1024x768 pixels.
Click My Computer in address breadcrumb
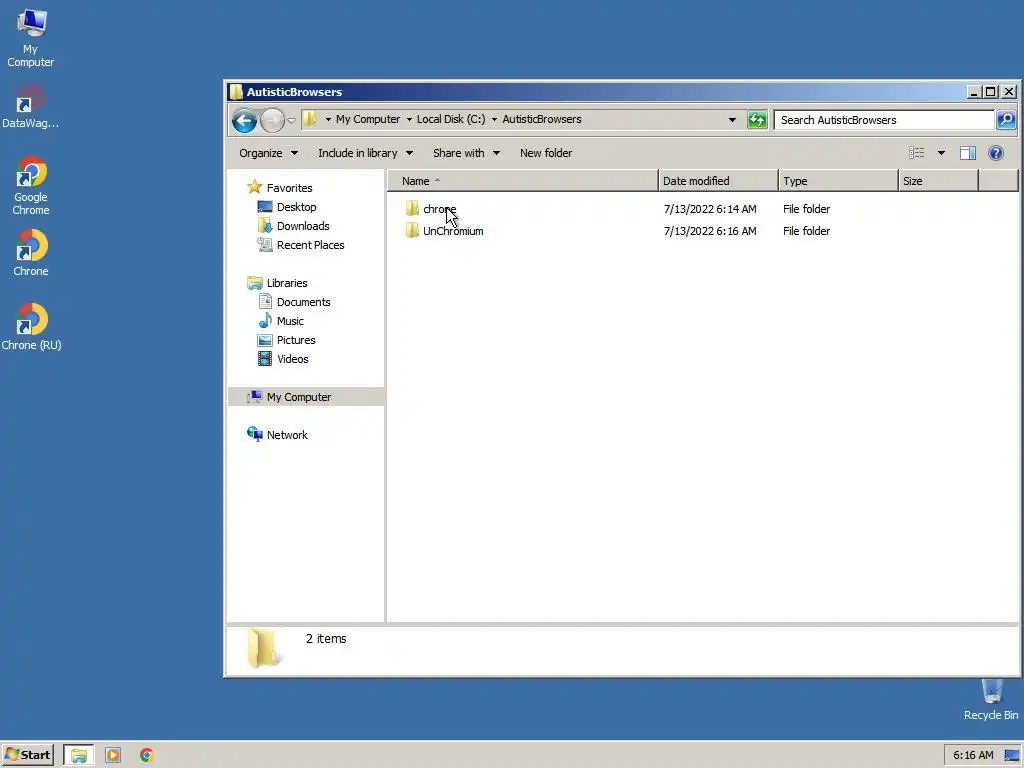coord(368,120)
